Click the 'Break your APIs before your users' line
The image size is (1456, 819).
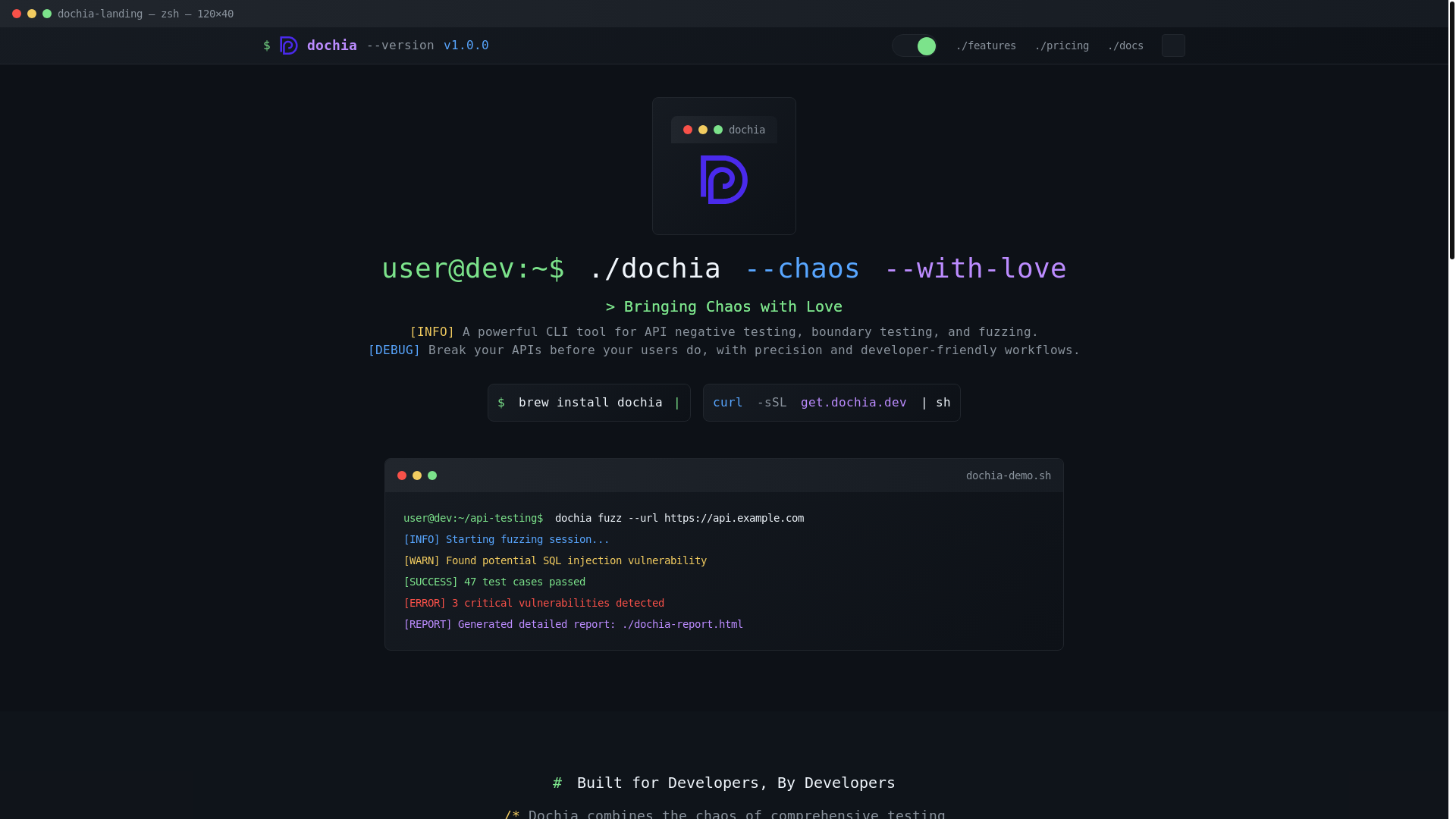point(754,350)
